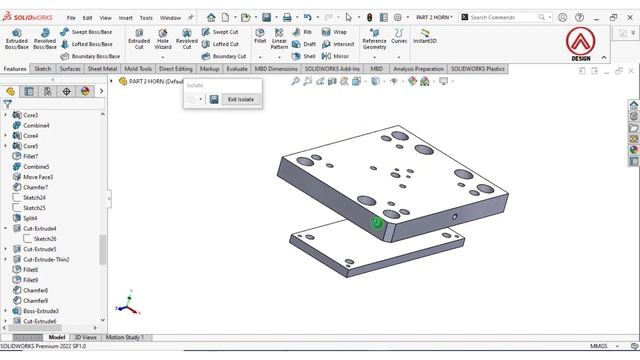Screen dimensions: 640x360
Task: Click the Boundary Cut tool
Action: tap(224, 56)
